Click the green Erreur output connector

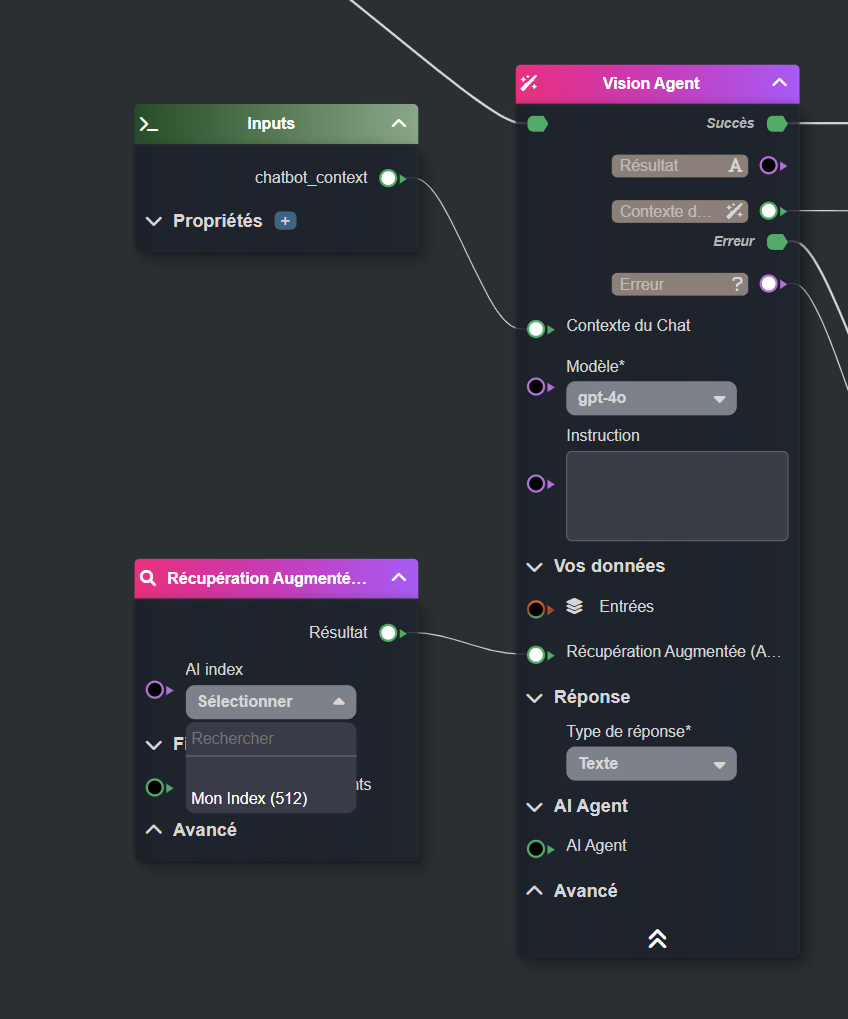pos(776,242)
